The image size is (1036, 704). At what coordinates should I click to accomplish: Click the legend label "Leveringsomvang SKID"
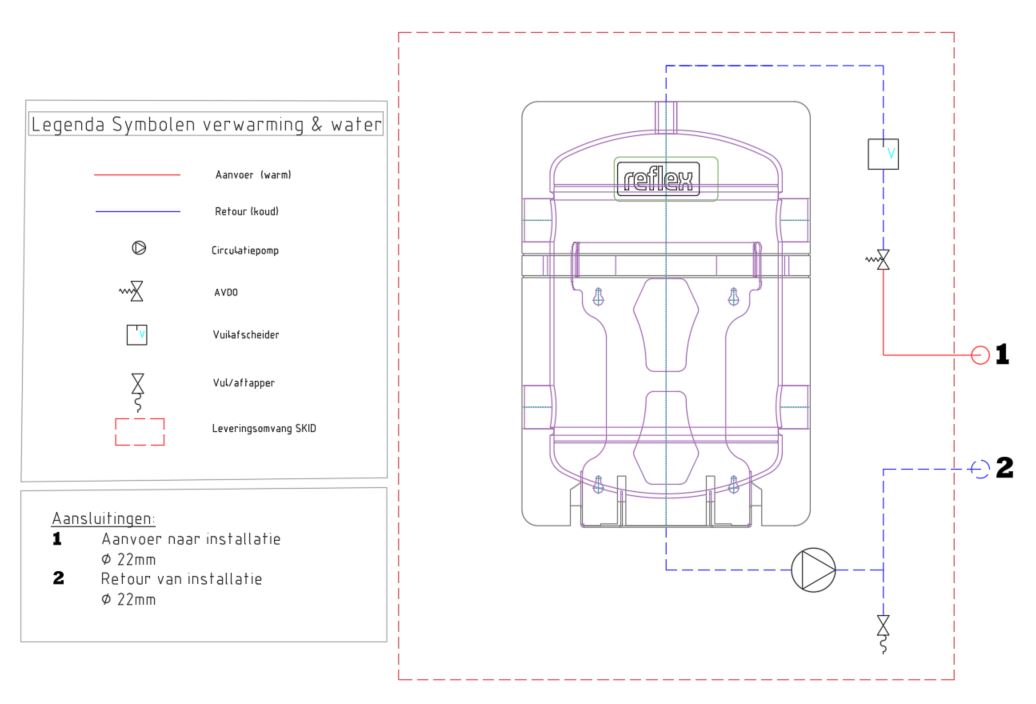pos(264,429)
